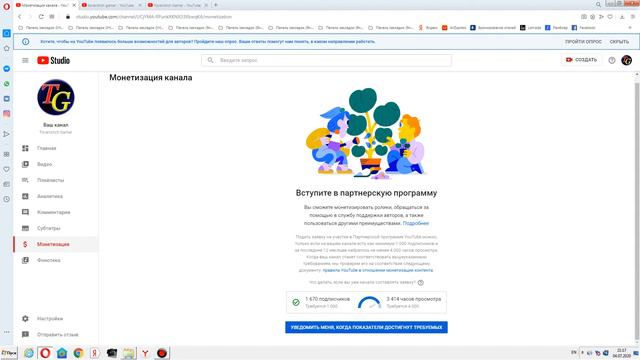640x360 pixels.
Task: Open the Facebook bookmark
Action: click(x=583, y=28)
